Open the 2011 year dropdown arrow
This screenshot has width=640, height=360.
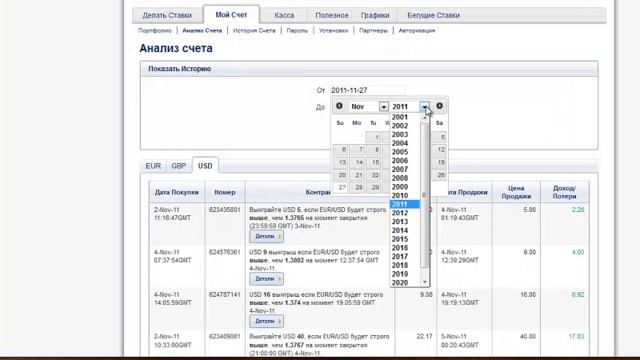click(425, 107)
